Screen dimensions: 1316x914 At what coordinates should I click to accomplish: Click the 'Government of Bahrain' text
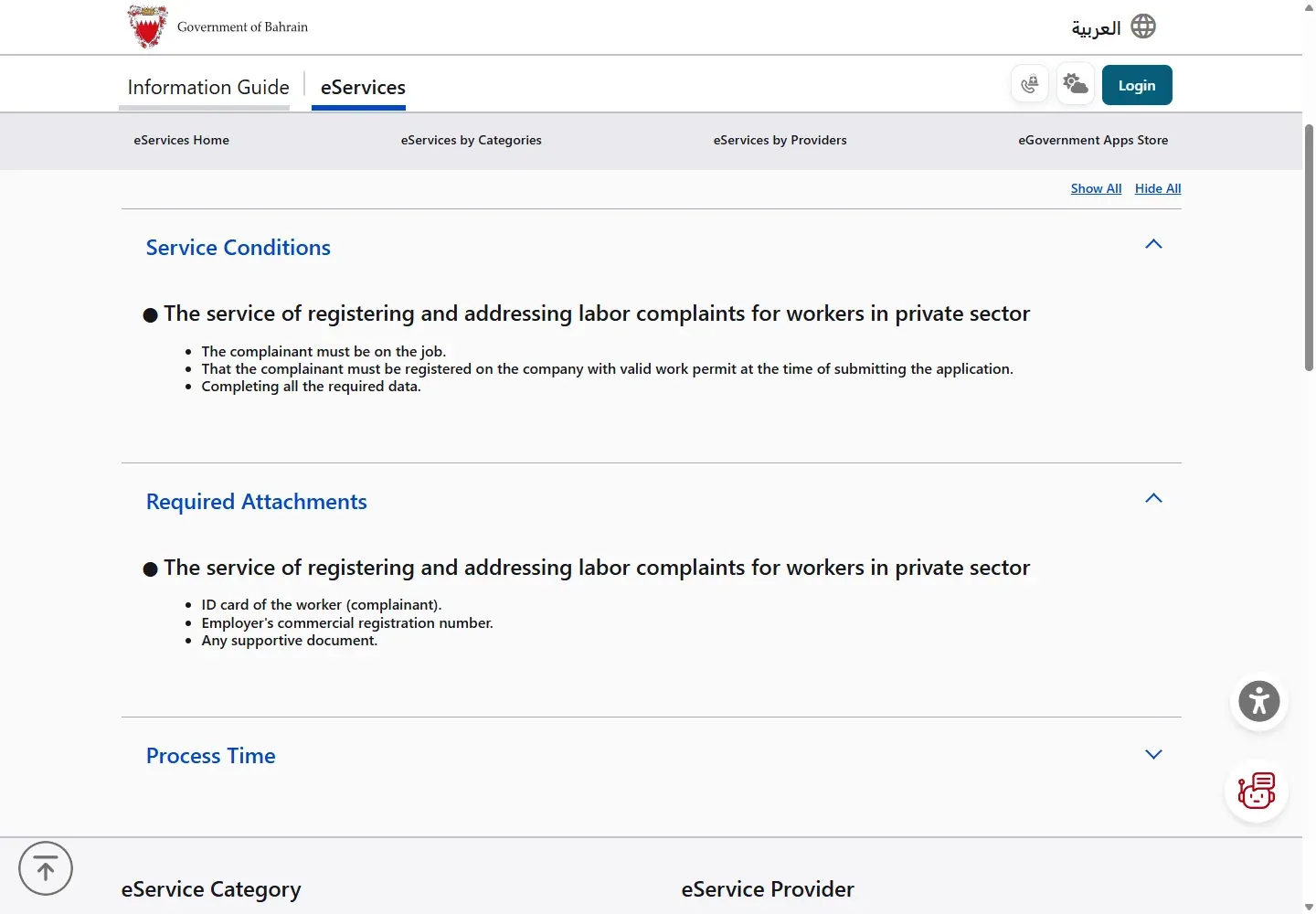point(242,27)
